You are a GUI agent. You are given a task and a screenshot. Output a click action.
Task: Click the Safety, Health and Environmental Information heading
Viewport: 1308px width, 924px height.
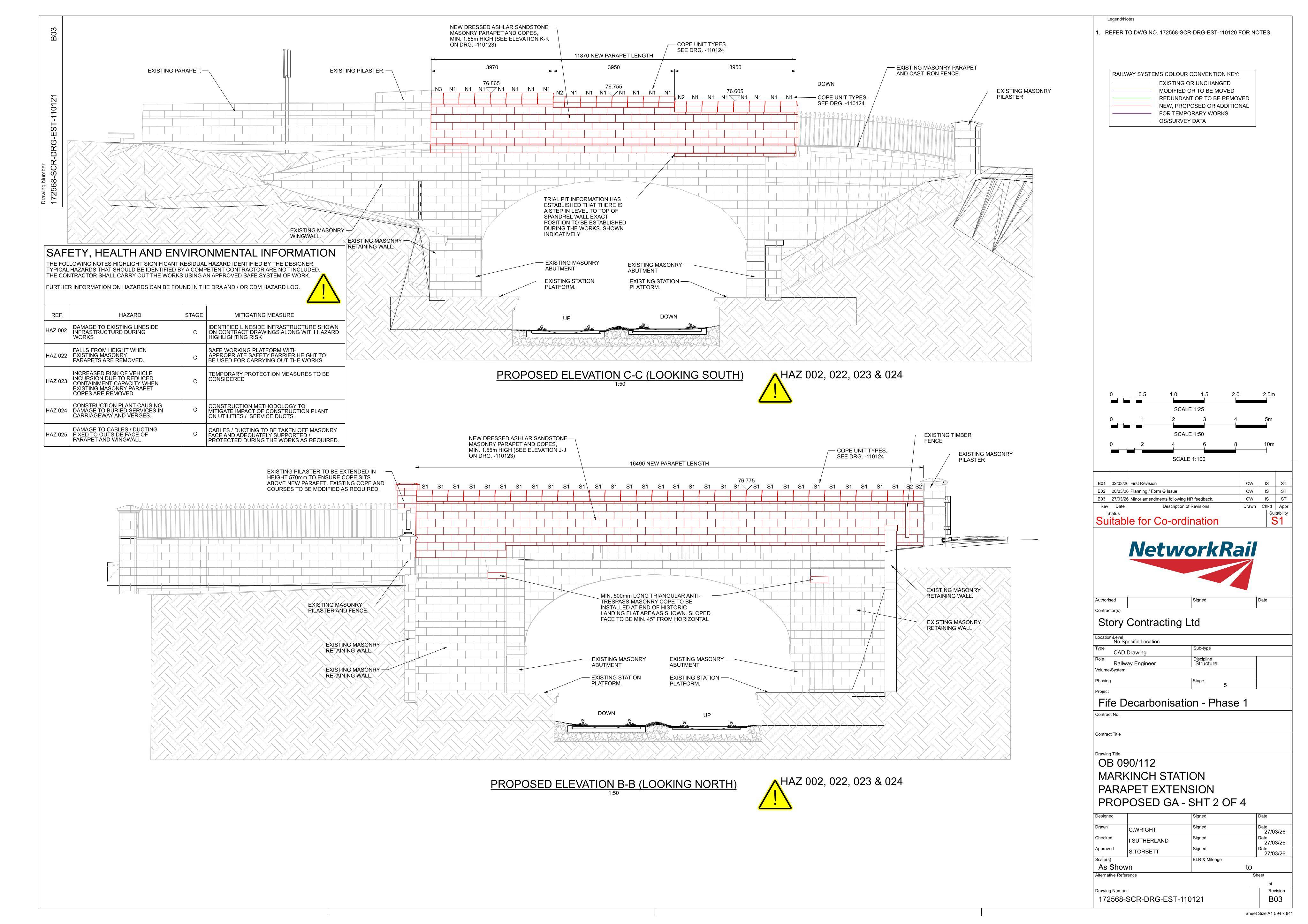tap(191, 253)
